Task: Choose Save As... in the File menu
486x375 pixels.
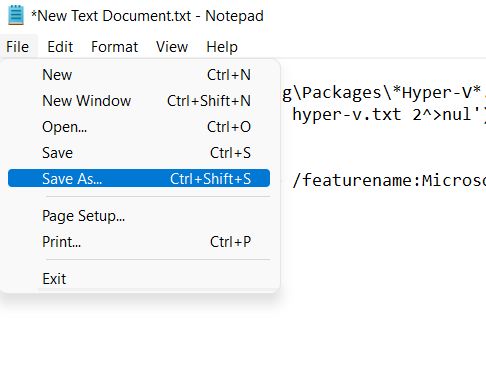Action: [139, 178]
